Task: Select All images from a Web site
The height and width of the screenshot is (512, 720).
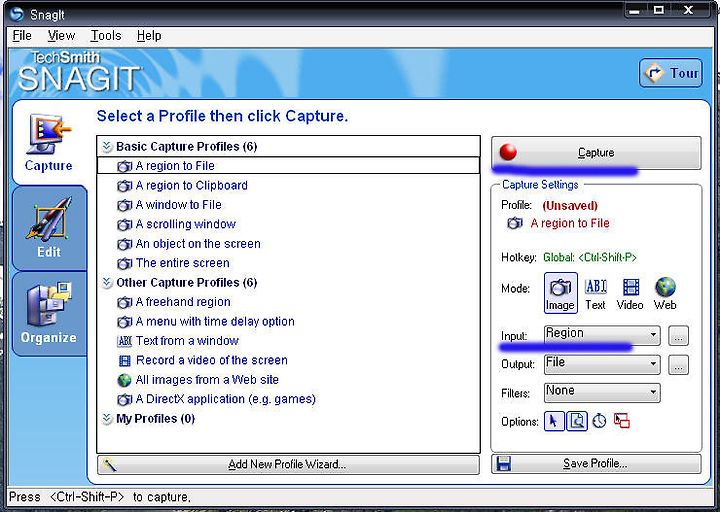Action: tap(207, 380)
